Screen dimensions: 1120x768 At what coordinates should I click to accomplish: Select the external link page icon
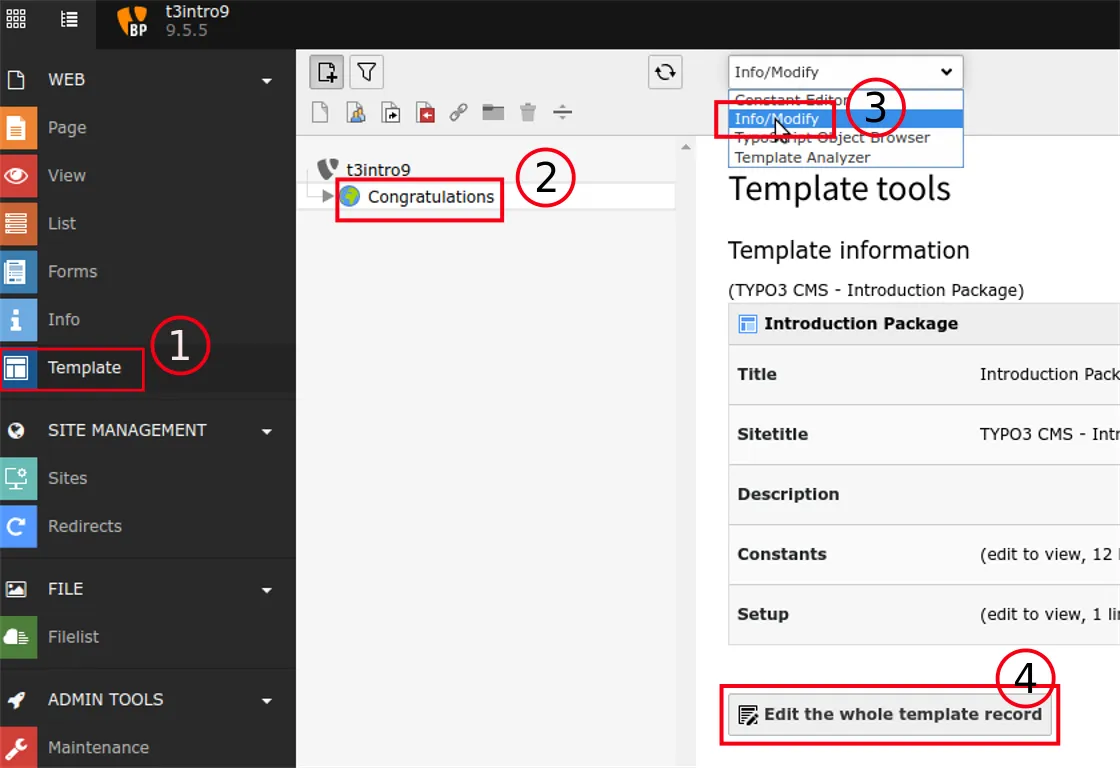459,113
